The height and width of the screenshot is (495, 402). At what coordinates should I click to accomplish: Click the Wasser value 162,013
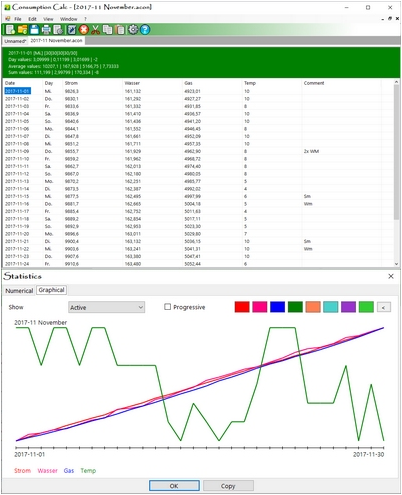[x=133, y=166]
